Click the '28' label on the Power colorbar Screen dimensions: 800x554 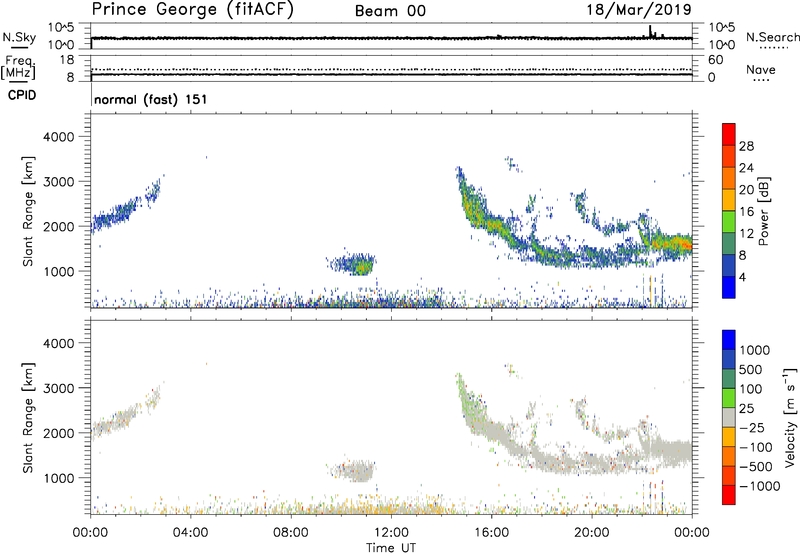tap(746, 146)
